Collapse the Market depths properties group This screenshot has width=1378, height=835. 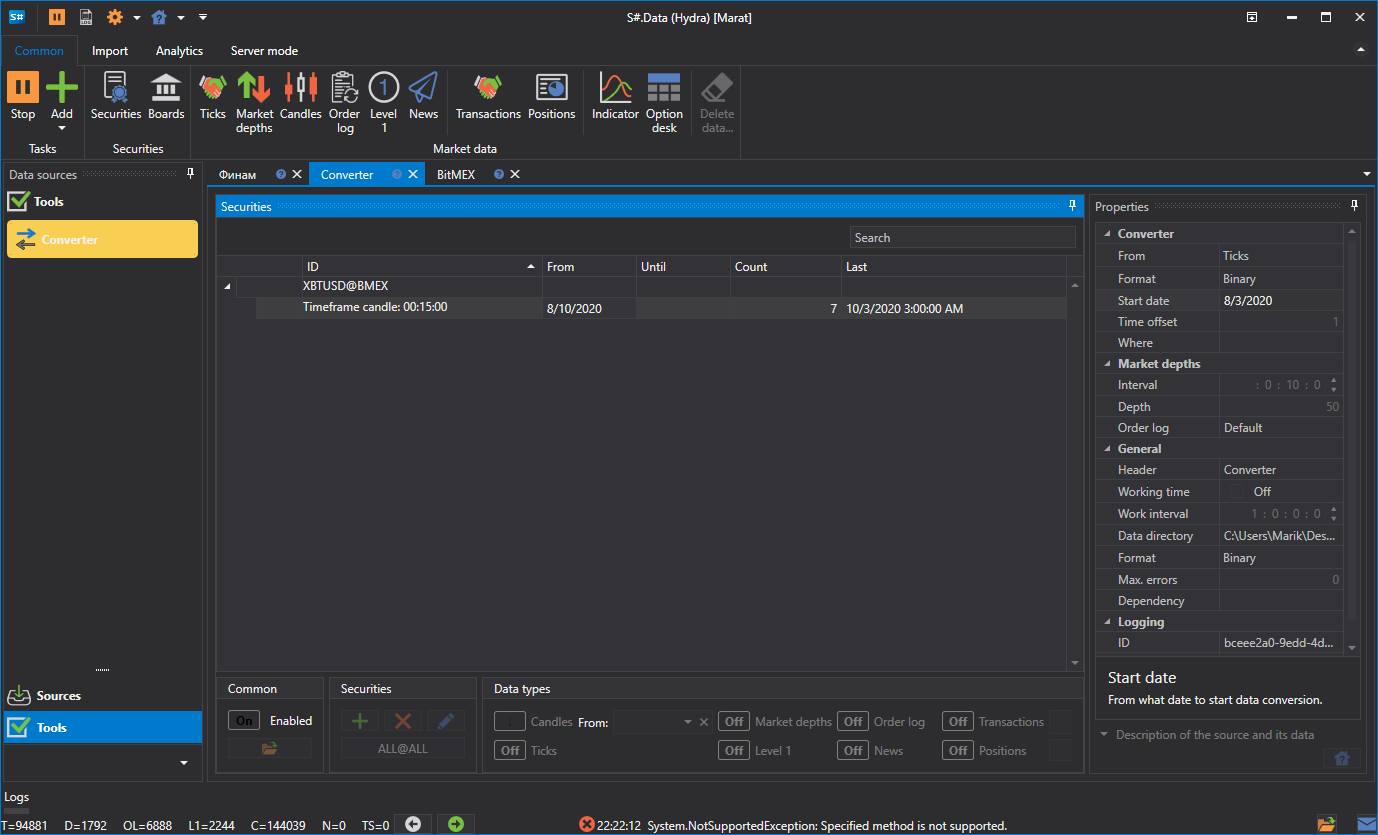click(1107, 364)
